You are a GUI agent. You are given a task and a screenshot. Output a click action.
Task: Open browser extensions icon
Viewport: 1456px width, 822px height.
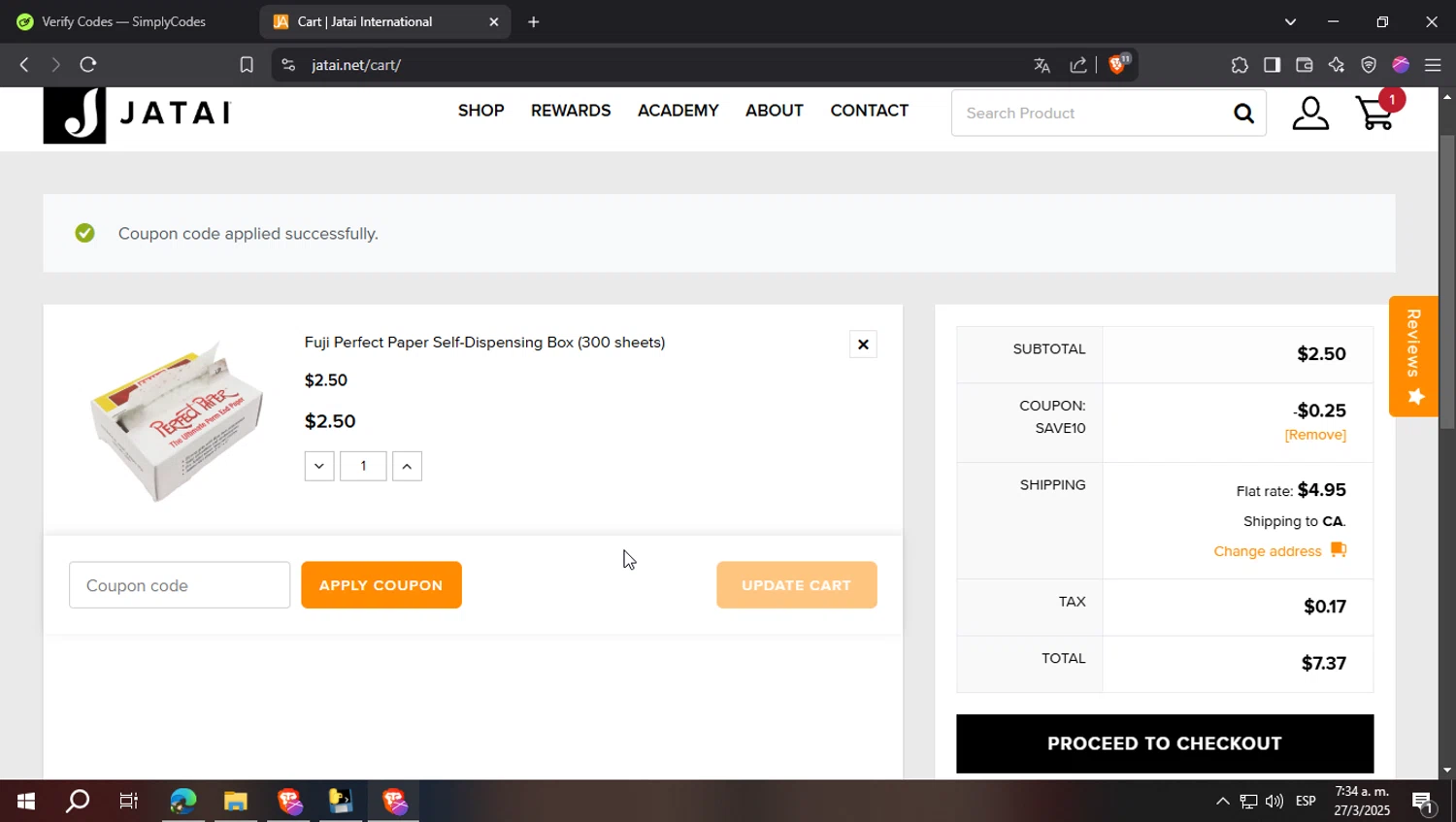(x=1240, y=65)
